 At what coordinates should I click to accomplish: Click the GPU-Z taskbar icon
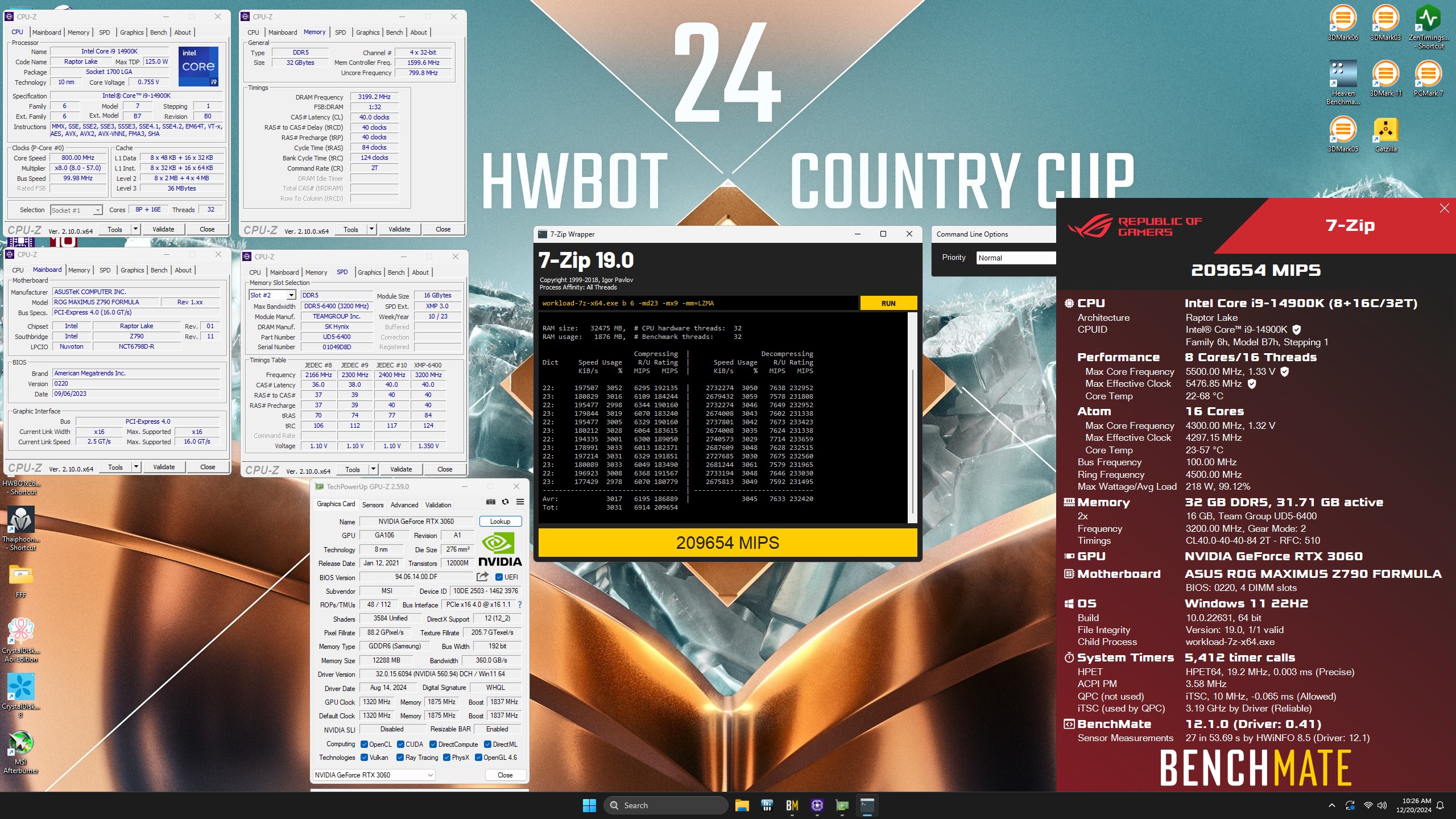(x=842, y=805)
